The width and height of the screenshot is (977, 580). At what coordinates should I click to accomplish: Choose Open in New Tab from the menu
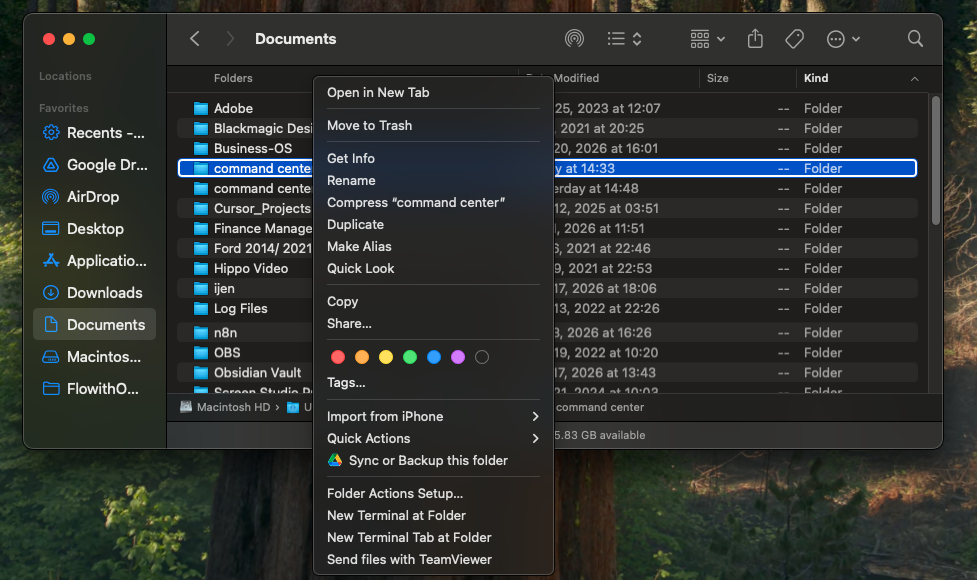coord(378,92)
